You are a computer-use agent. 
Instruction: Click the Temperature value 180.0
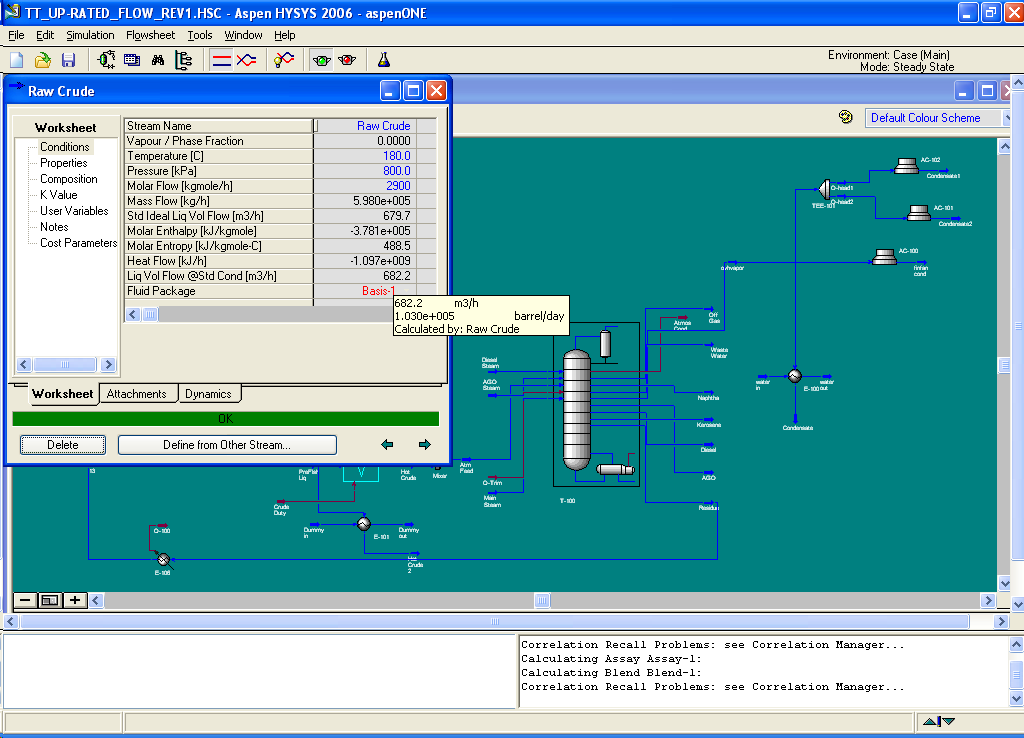(x=365, y=156)
